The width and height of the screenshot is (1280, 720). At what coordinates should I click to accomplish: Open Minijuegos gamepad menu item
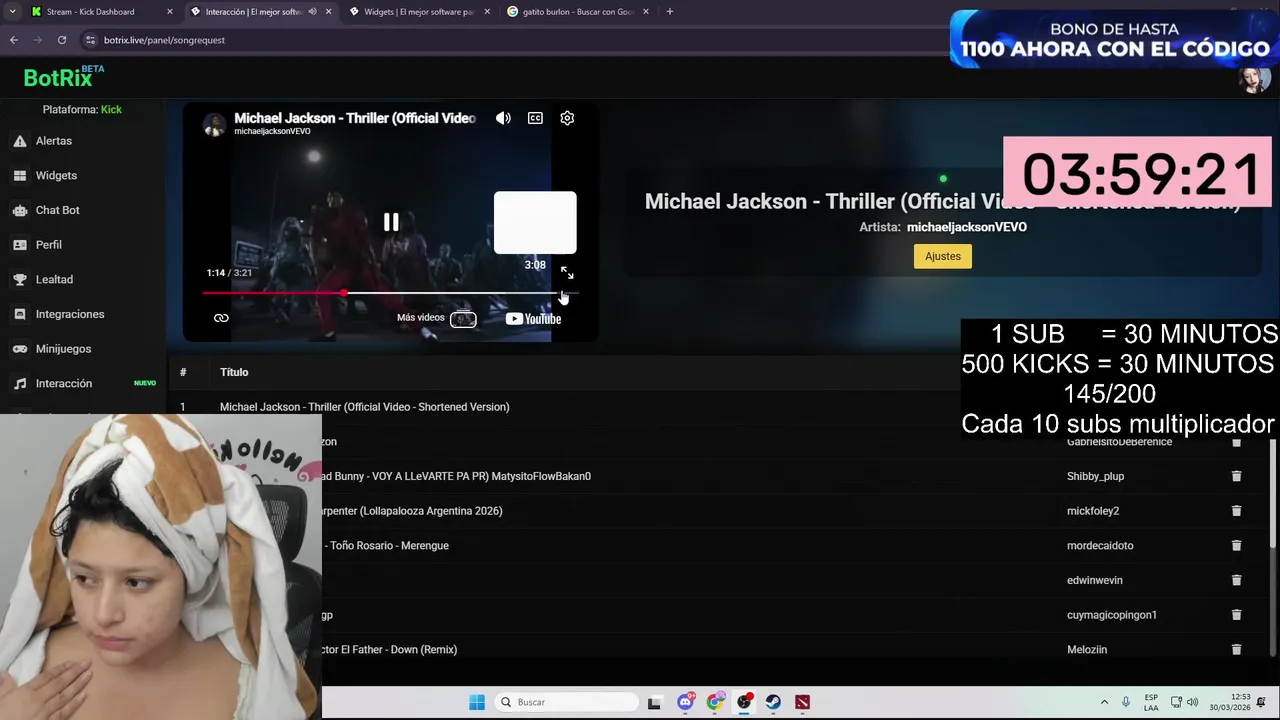(x=63, y=349)
